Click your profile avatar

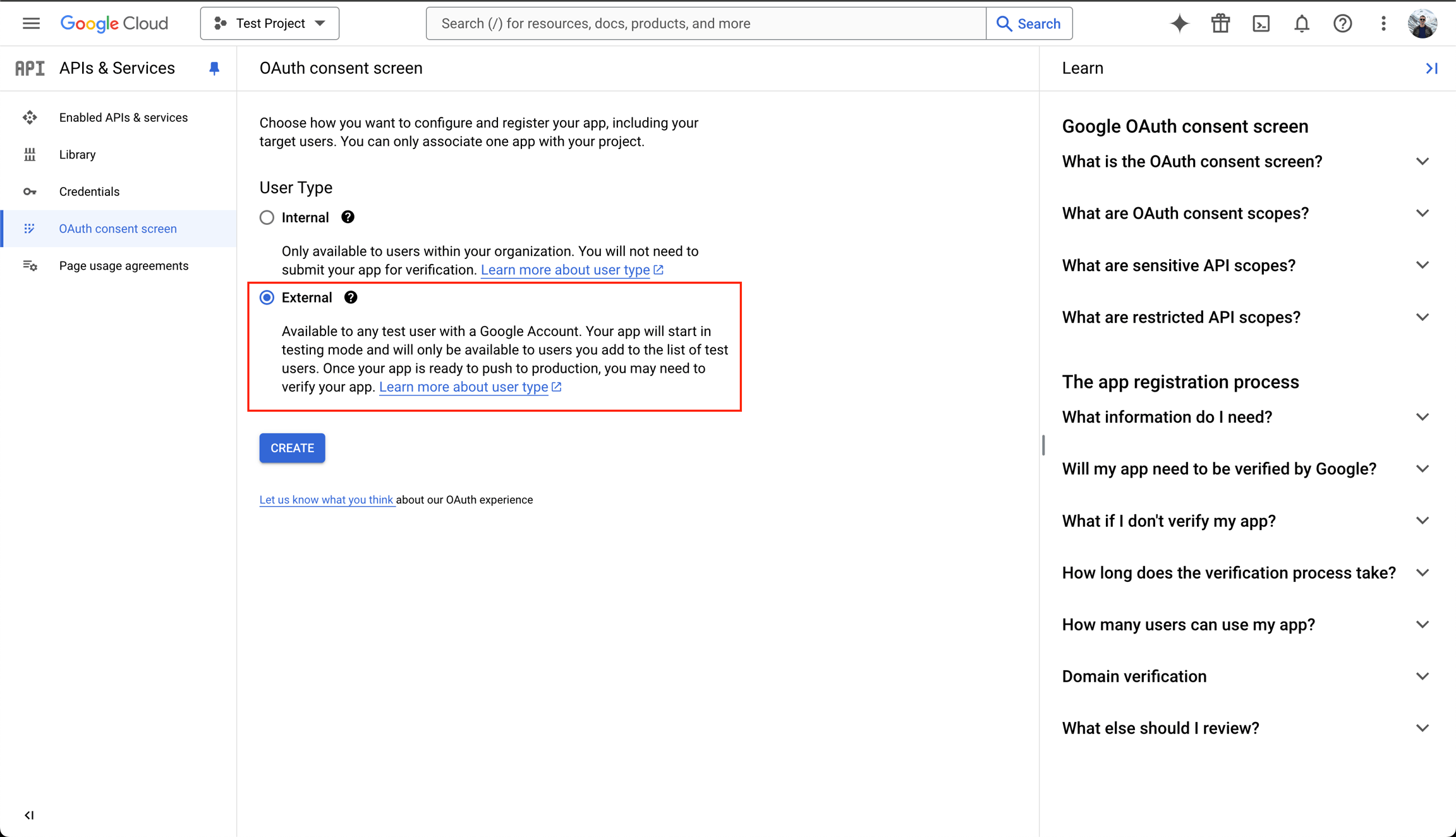click(1423, 23)
